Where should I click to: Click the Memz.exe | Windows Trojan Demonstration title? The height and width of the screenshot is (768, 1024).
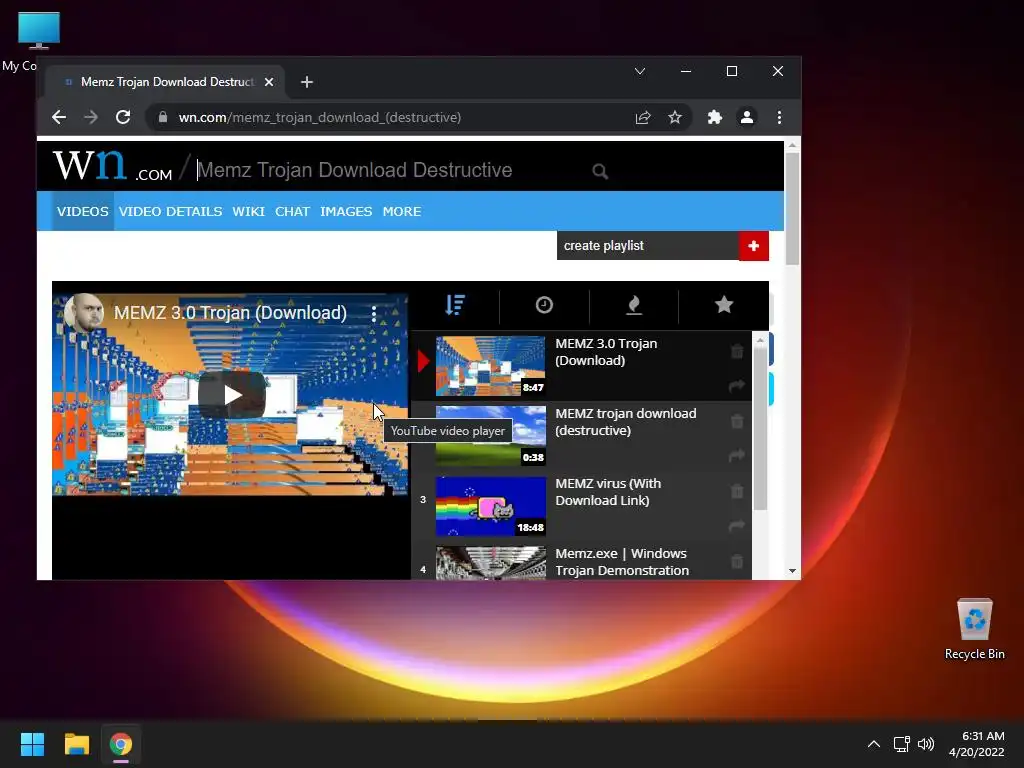click(x=622, y=562)
